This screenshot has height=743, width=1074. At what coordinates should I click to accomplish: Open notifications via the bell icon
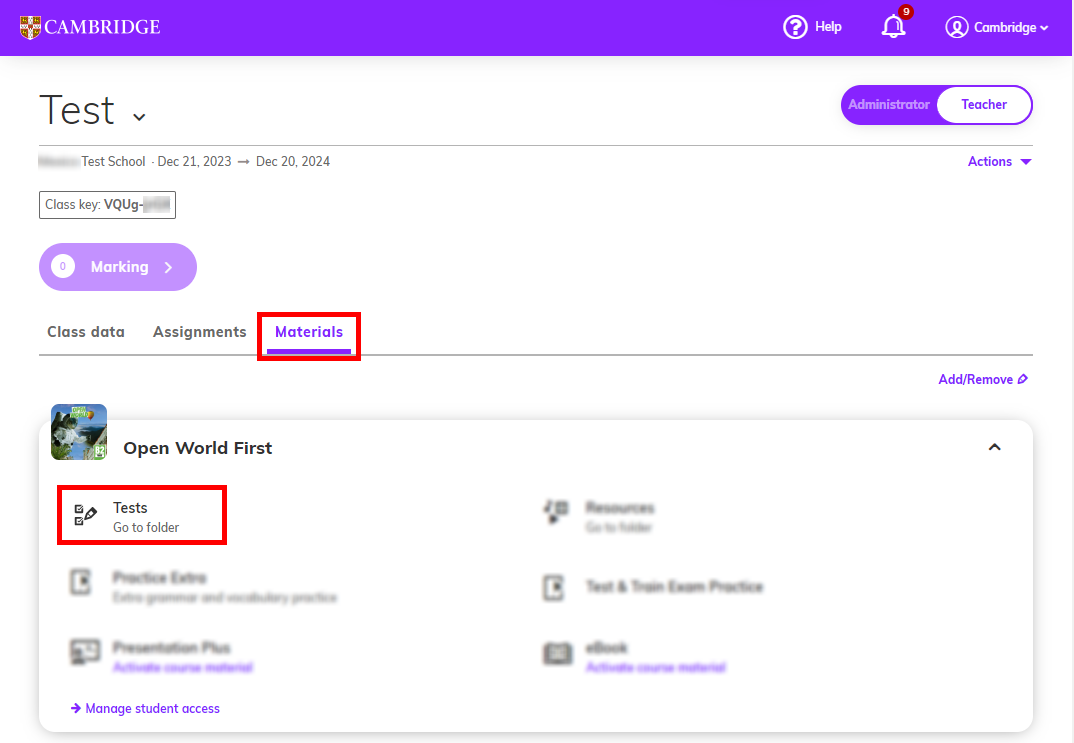click(x=894, y=27)
